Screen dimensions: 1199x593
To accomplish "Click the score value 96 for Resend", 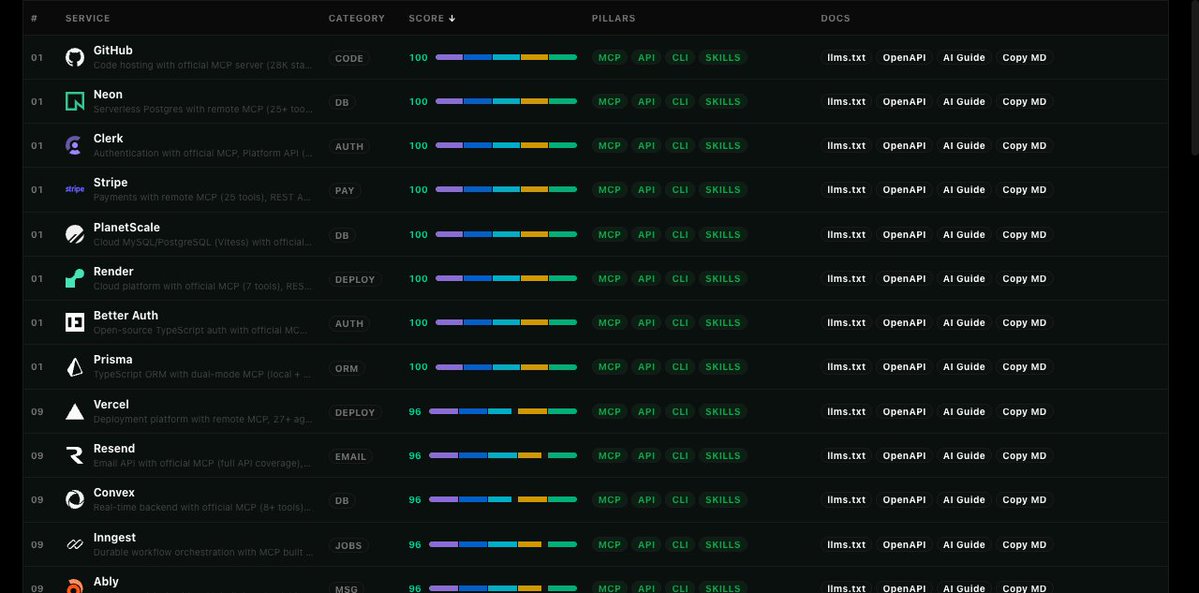I will coord(415,455).
